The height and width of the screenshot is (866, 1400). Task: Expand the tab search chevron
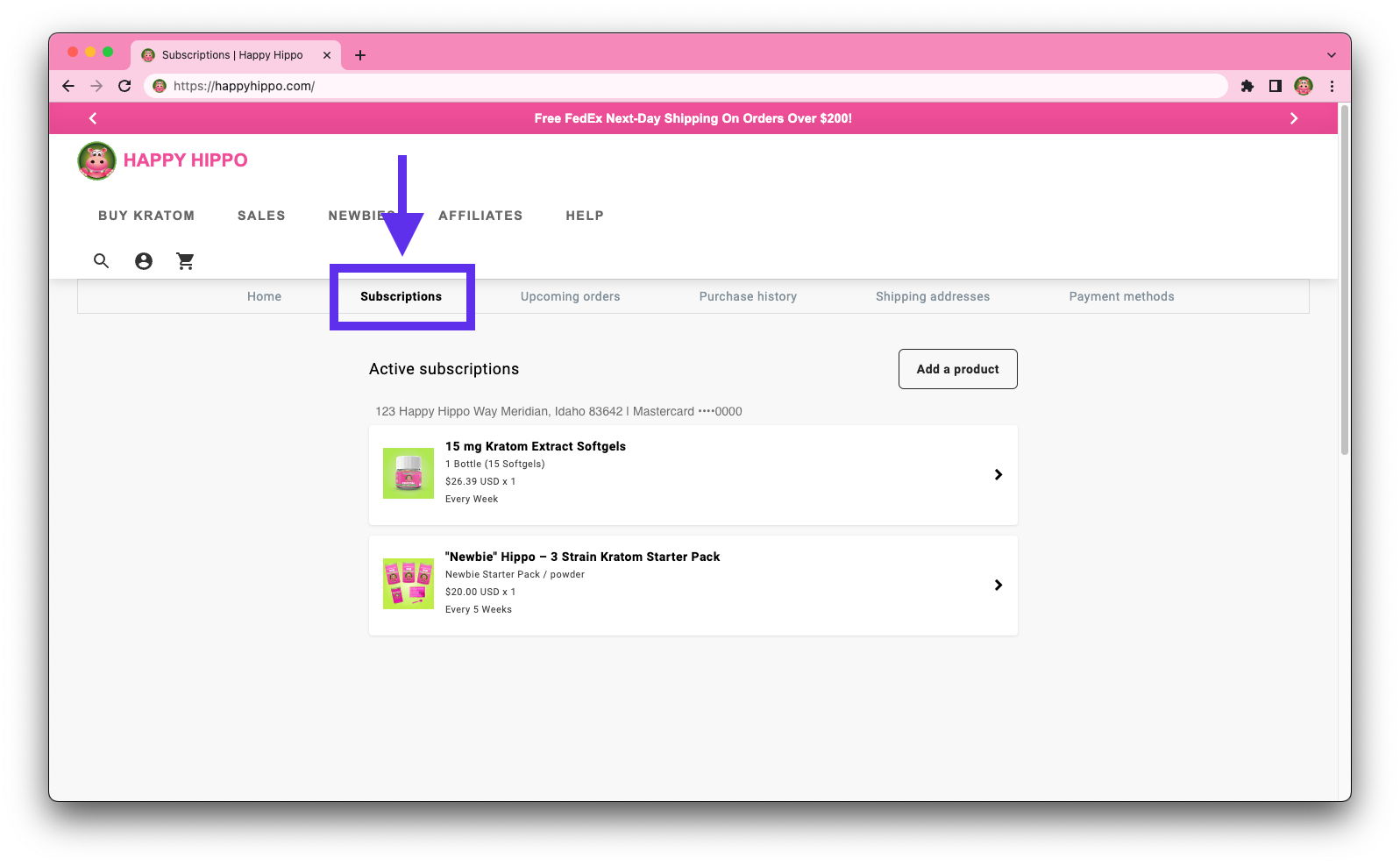click(1332, 55)
